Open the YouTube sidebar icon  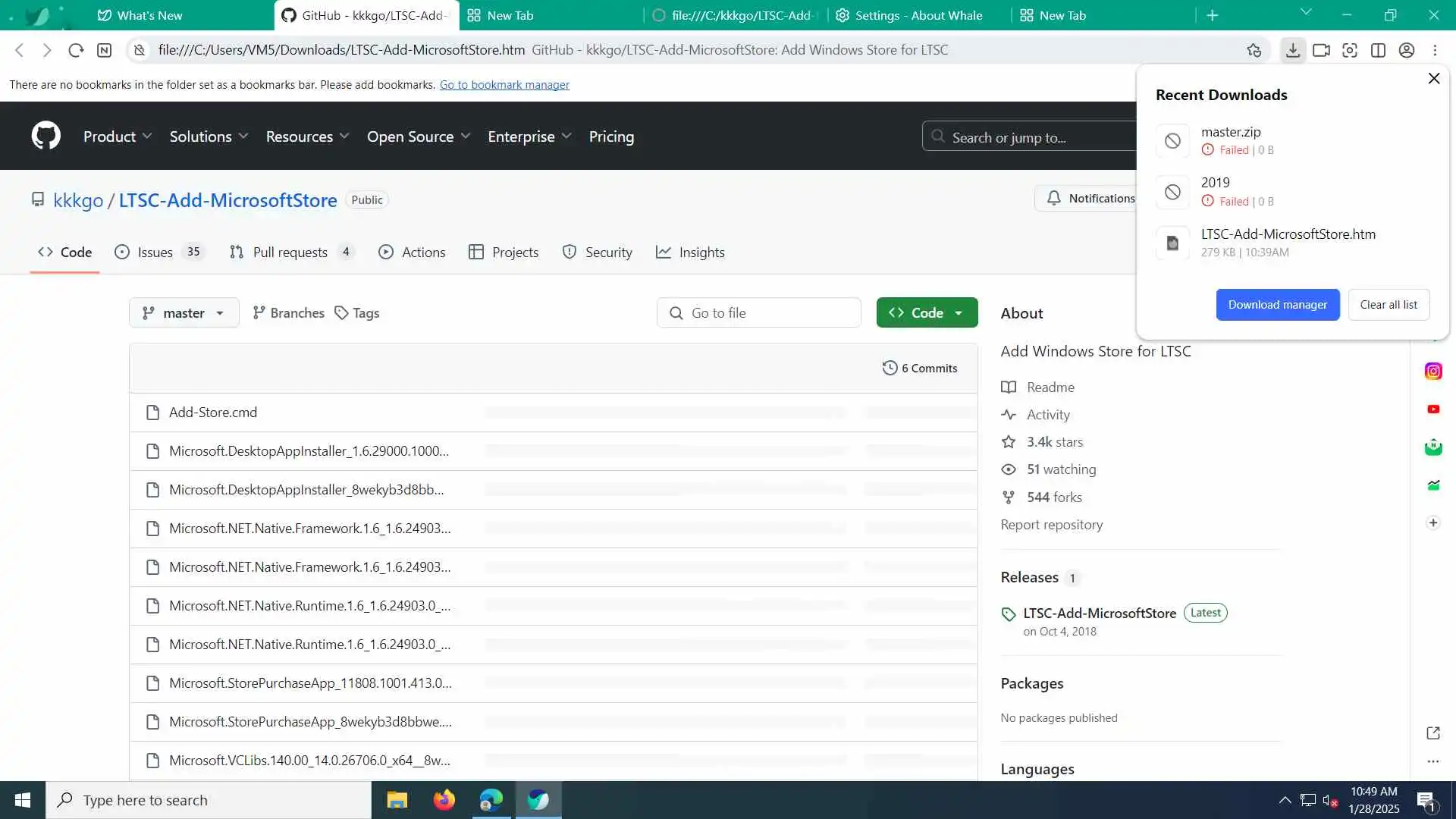pyautogui.click(x=1432, y=409)
